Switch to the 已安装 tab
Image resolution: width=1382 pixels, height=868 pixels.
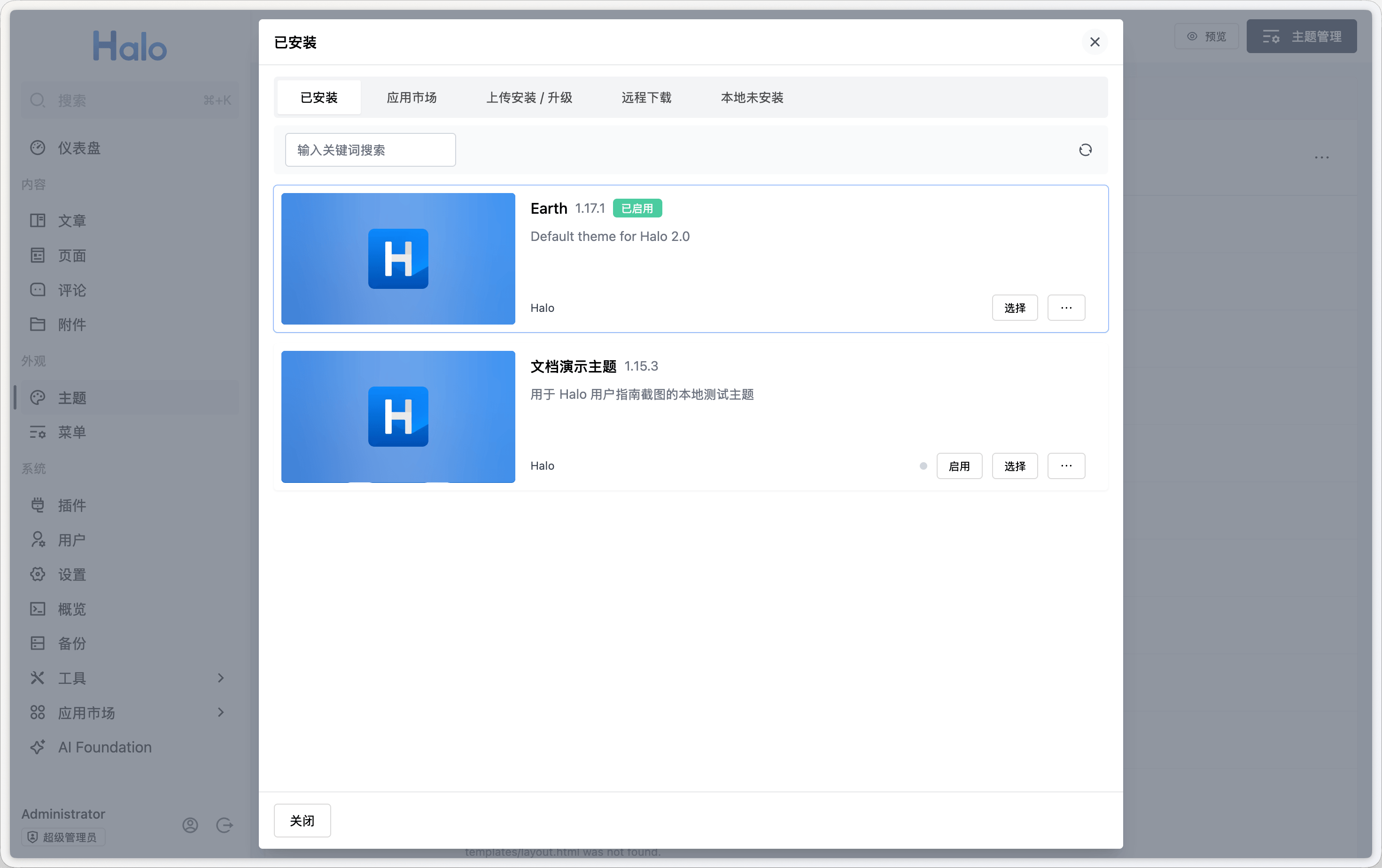point(319,97)
